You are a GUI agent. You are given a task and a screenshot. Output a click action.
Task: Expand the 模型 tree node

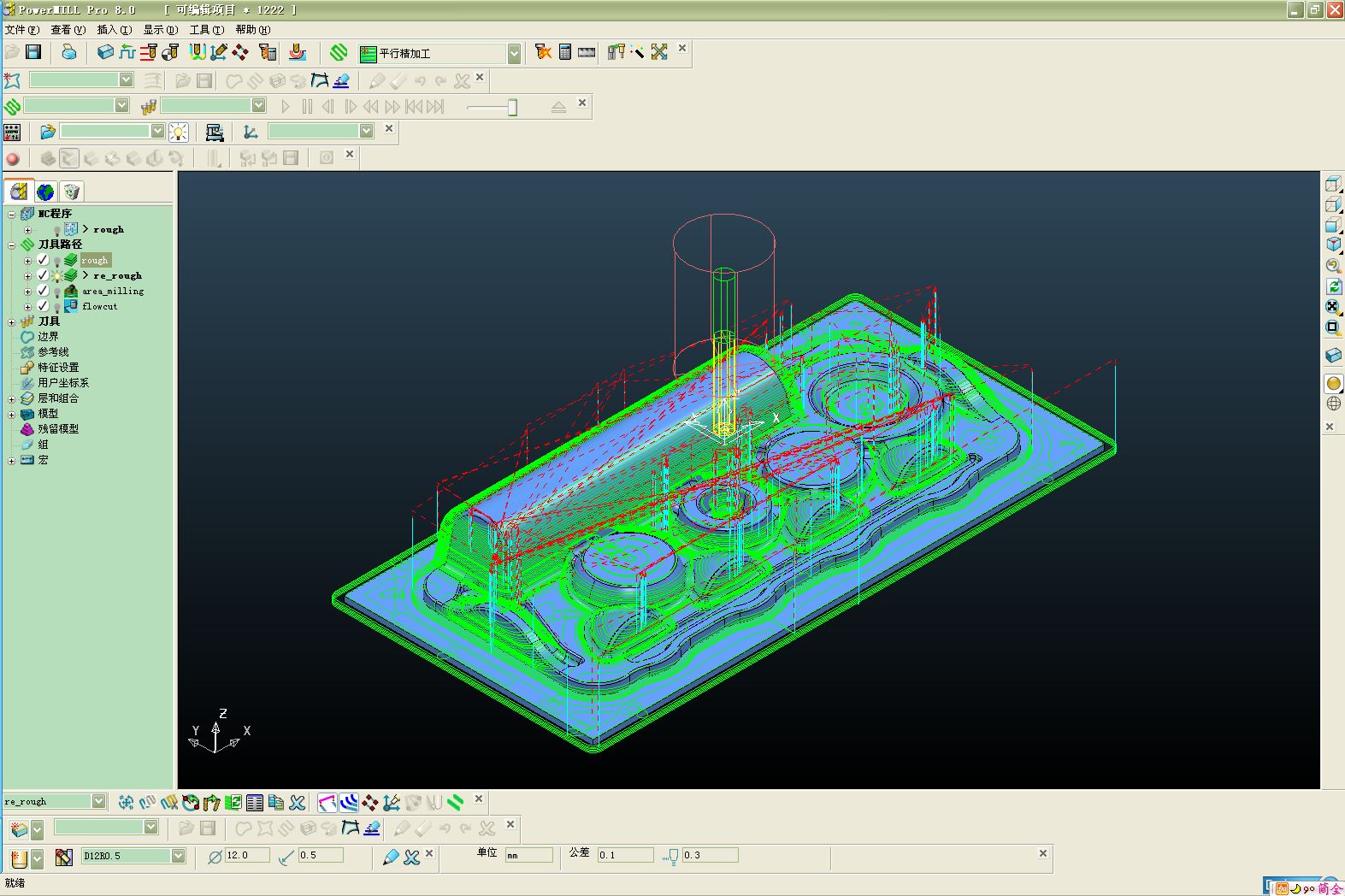pyautogui.click(x=11, y=414)
